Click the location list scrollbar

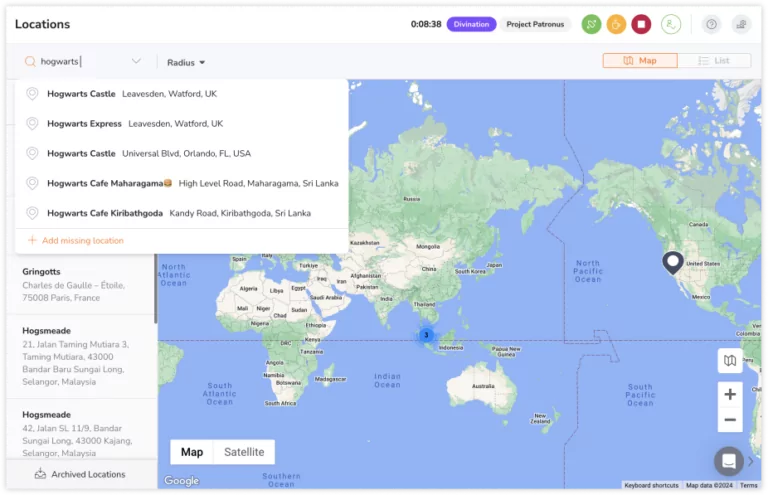pos(156,288)
